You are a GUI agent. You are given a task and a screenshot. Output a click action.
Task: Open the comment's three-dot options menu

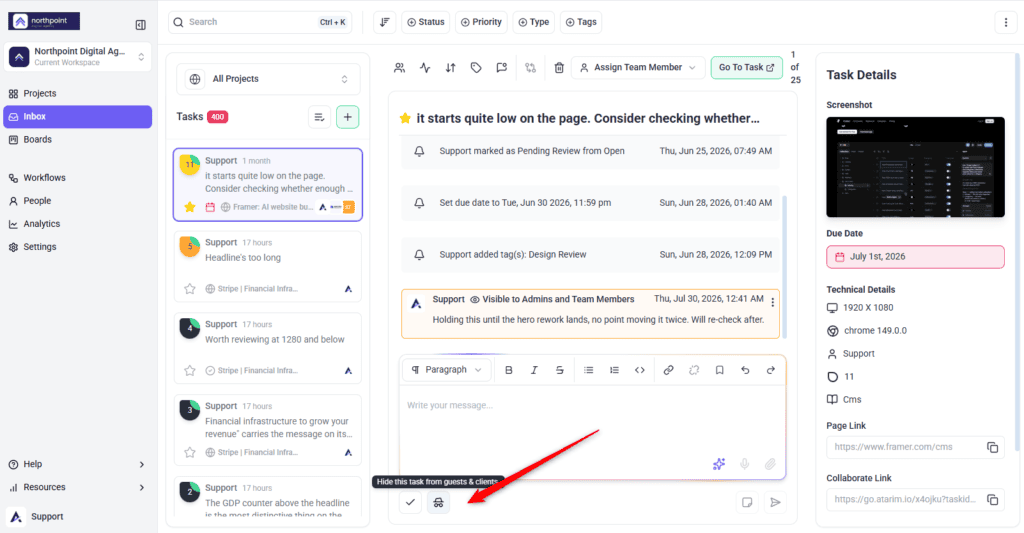[x=773, y=302]
